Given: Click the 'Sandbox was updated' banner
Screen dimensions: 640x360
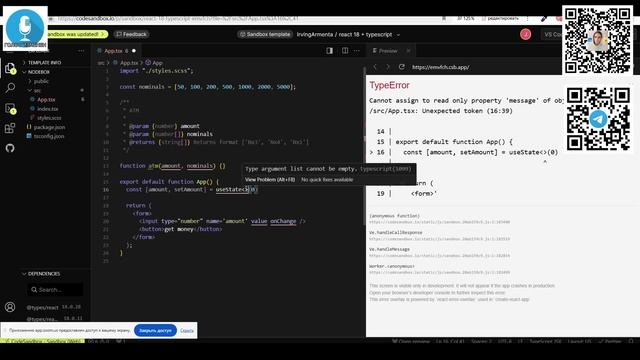Looking at the screenshot, I should point(77,34).
